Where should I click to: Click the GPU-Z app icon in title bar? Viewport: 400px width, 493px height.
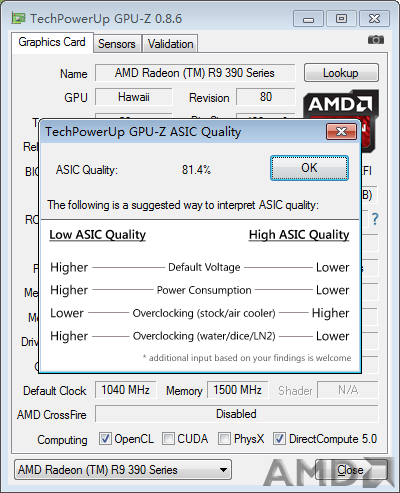click(x=18, y=18)
